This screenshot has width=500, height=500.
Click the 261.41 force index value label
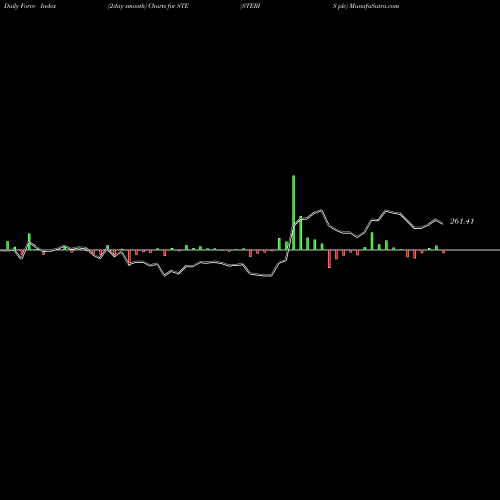[462, 221]
